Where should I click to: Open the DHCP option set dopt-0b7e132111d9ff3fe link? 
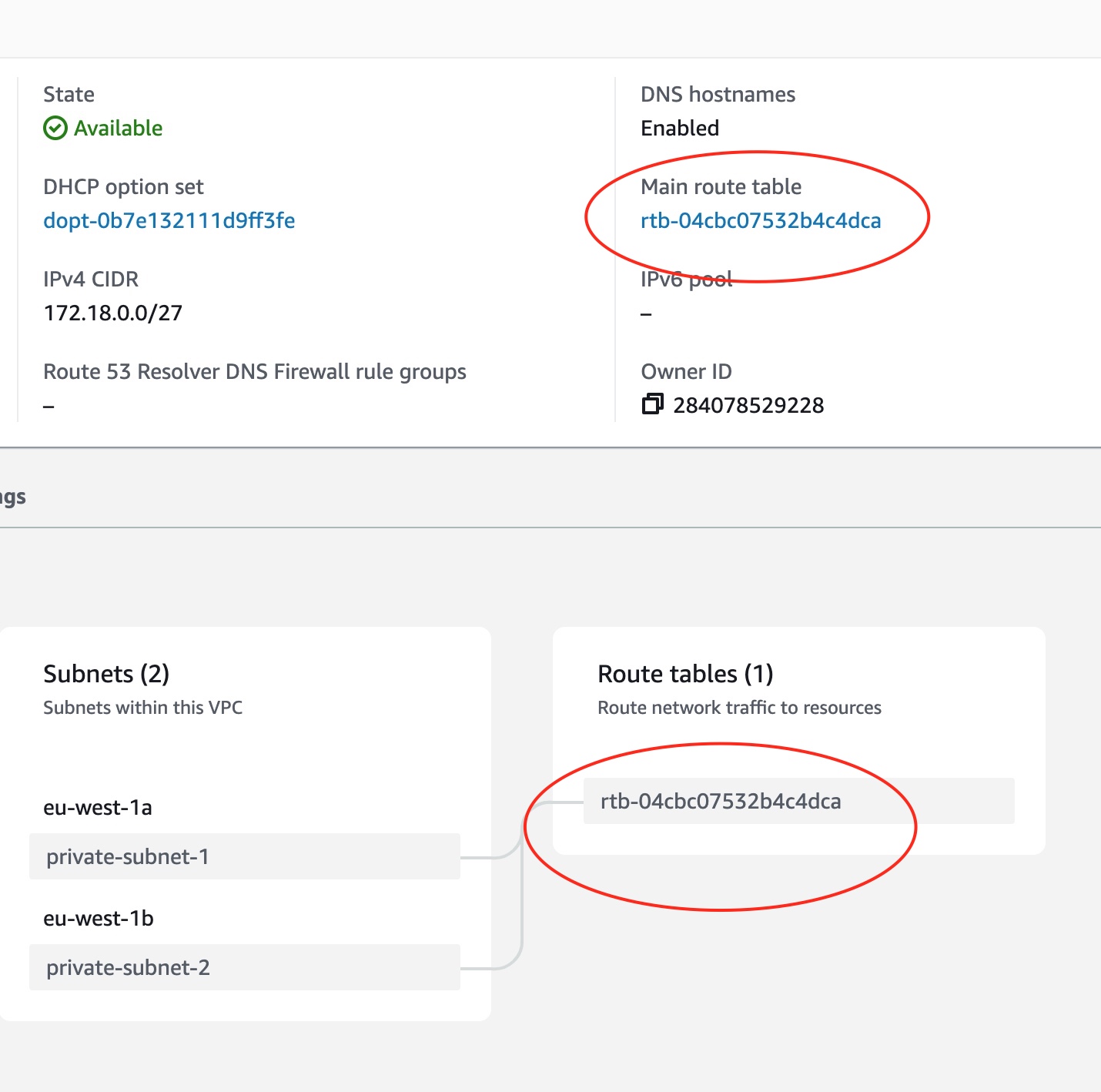point(169,220)
